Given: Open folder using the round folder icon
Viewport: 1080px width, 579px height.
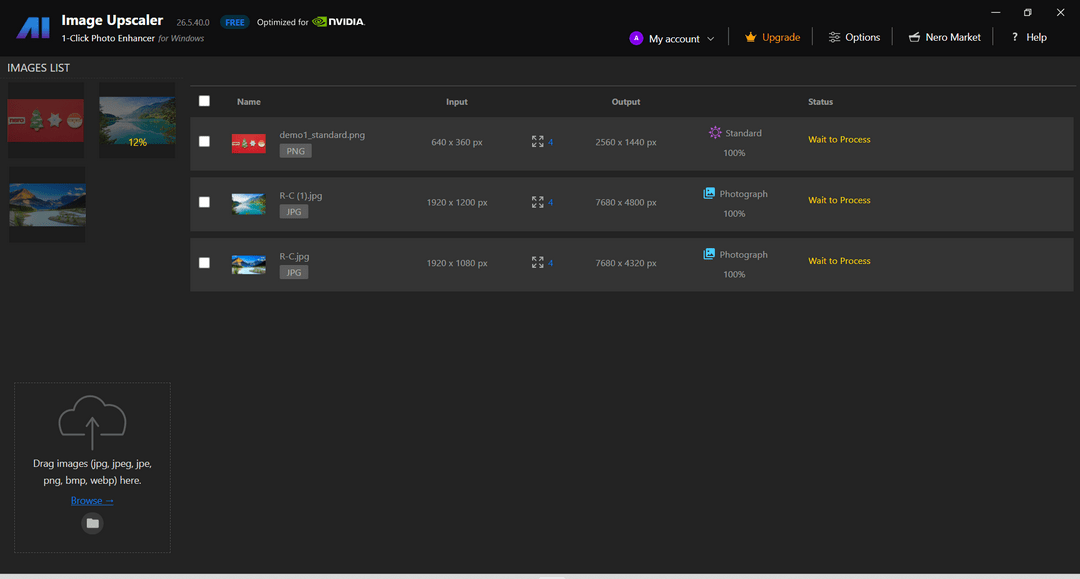Looking at the screenshot, I should pos(92,523).
